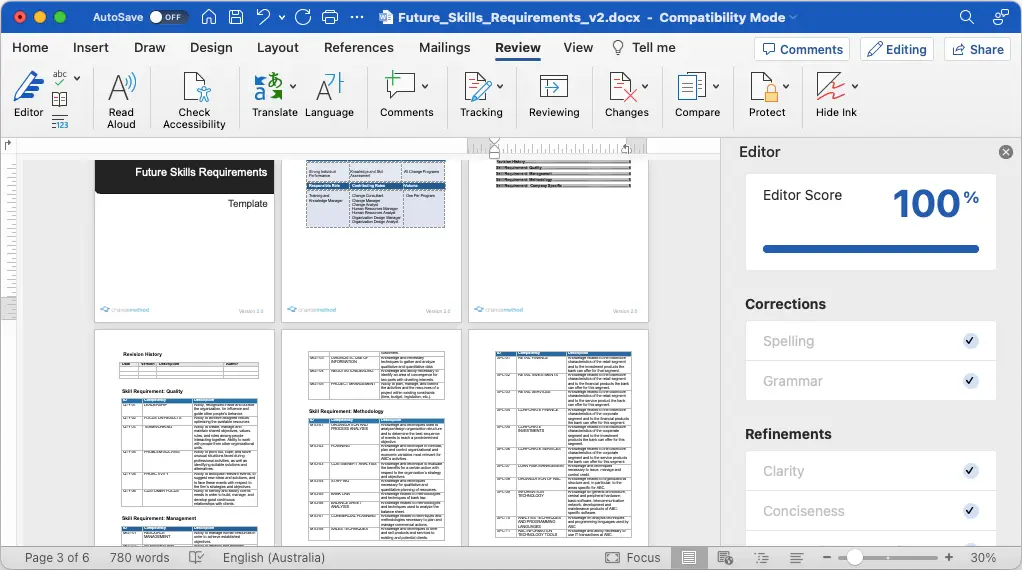
Task: Expand the Protect dropdown arrow
Action: tap(786, 86)
